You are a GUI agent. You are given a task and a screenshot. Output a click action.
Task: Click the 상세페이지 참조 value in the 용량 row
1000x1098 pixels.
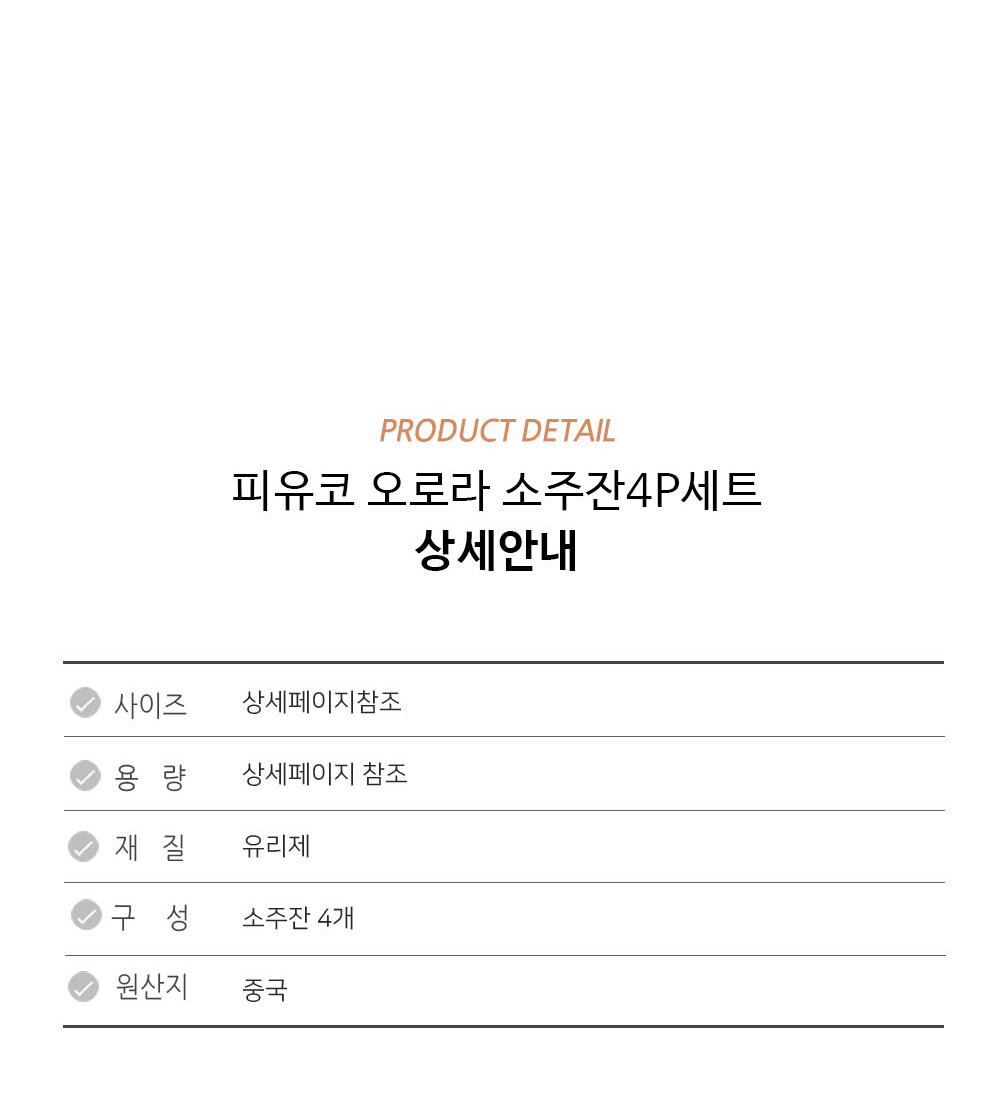(325, 774)
